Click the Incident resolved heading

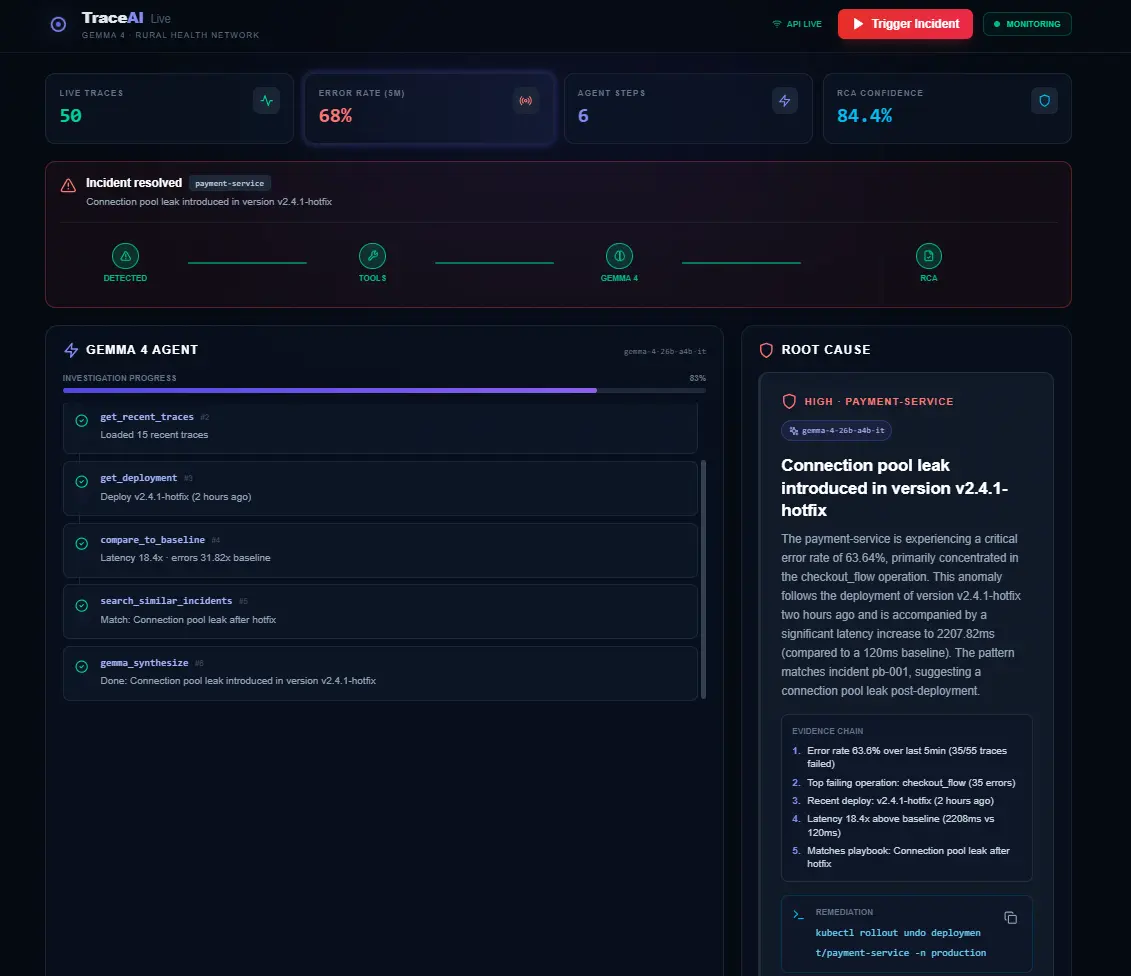(133, 183)
